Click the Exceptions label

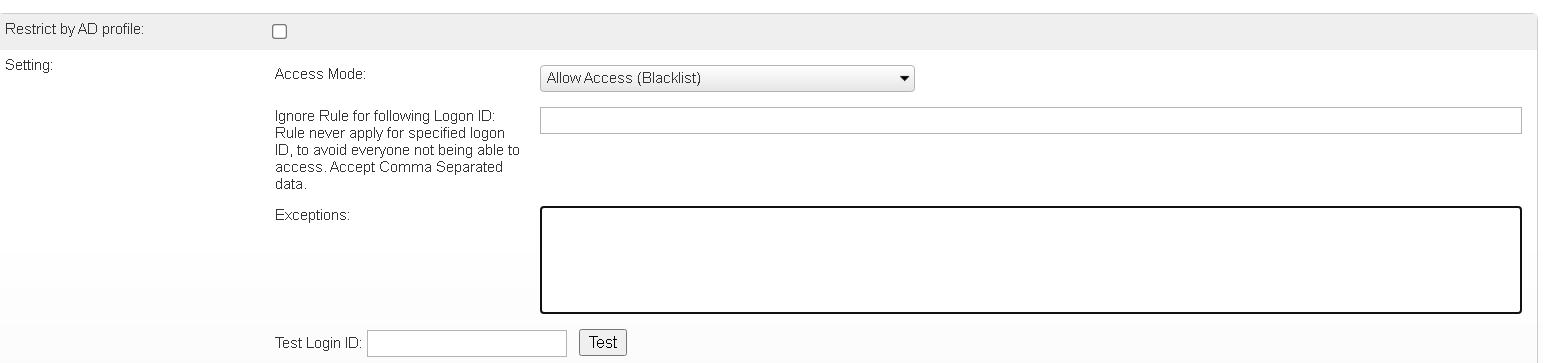[312, 214]
